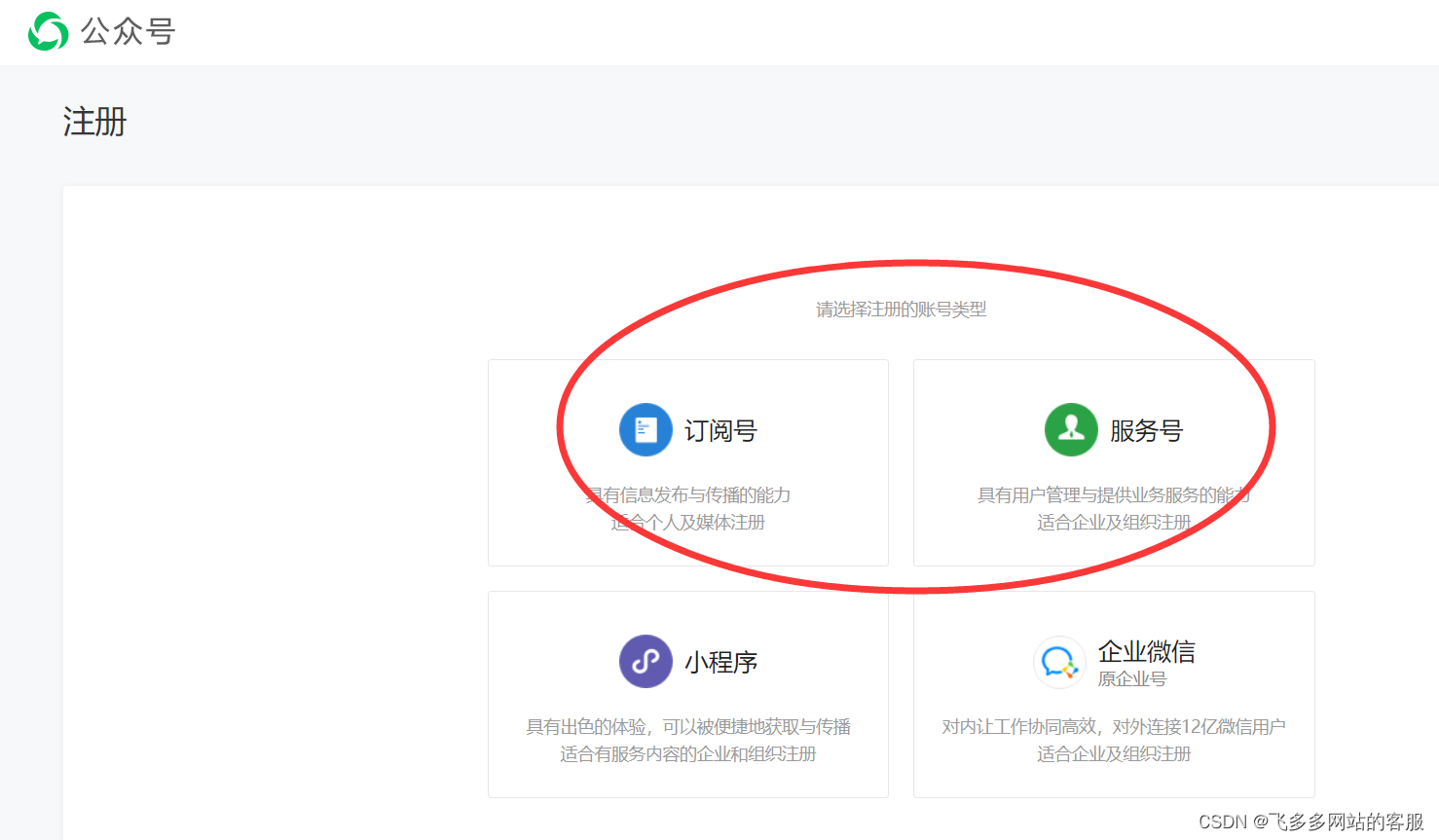The width and height of the screenshot is (1439, 840).
Task: Click text 具有用户管理与提供业务服务的能力
Action: click(1114, 494)
